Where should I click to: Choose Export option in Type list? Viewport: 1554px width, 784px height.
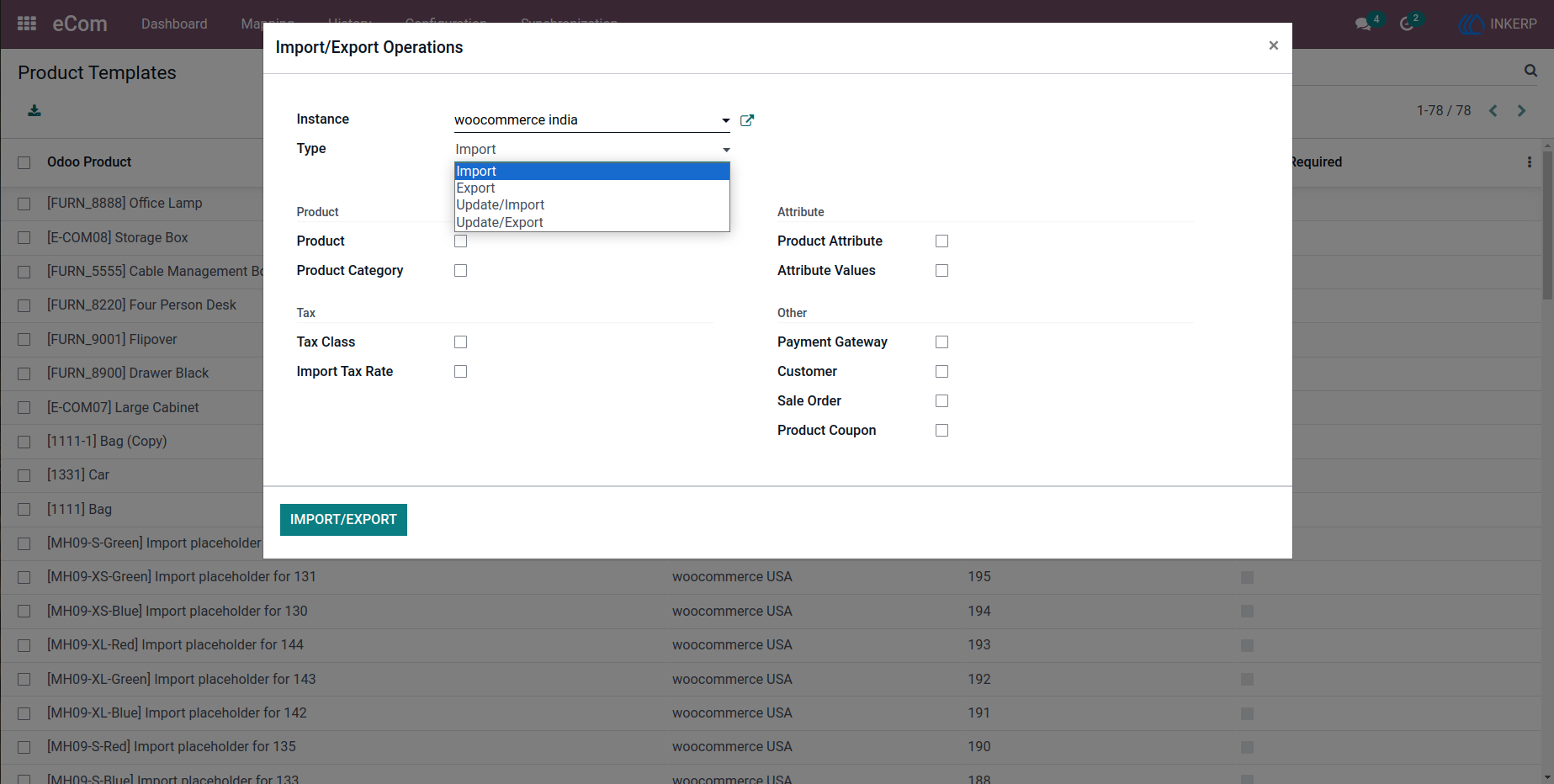(x=591, y=188)
